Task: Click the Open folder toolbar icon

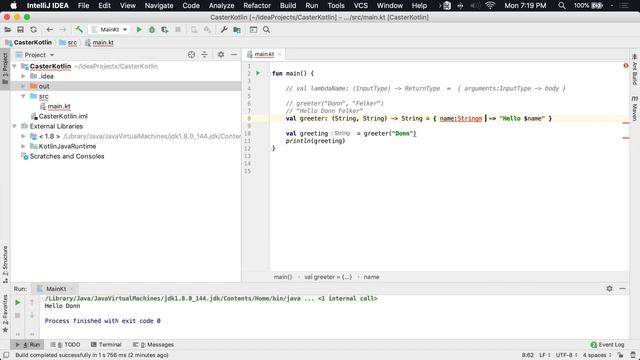Action: [7, 29]
